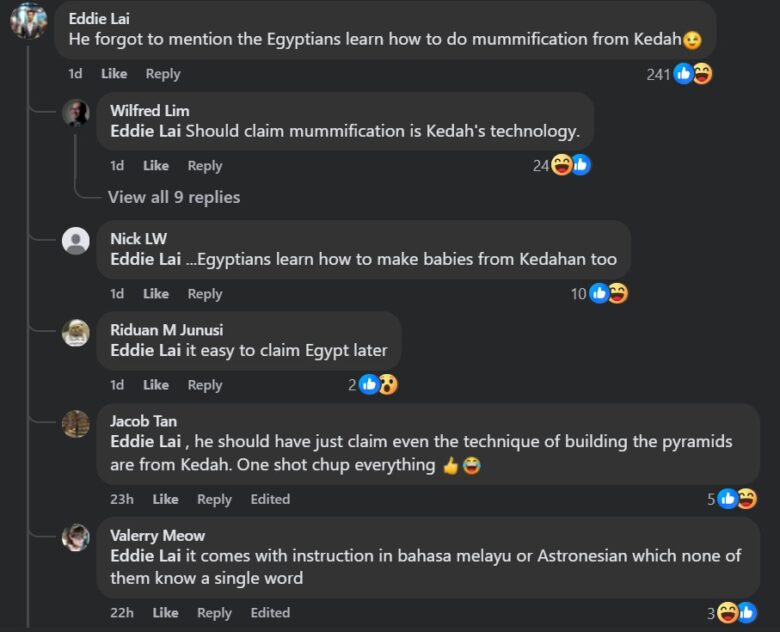Image resolution: width=780 pixels, height=632 pixels.
Task: Click Wilfred Lim's avatar
Action: pos(76,112)
